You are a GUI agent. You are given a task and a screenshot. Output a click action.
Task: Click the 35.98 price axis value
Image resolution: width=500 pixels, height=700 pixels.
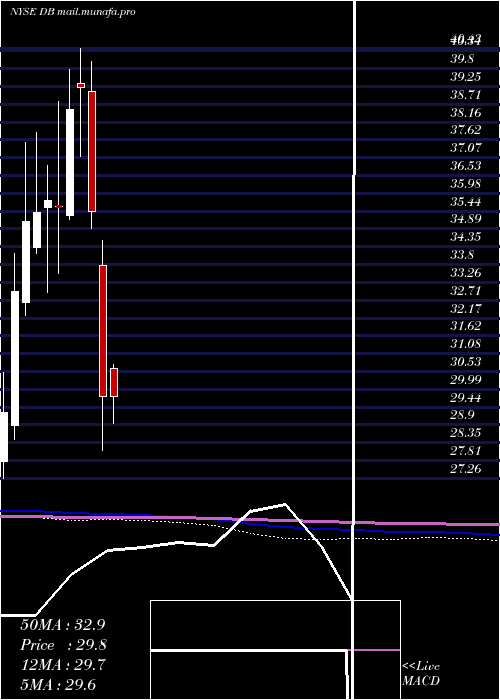click(x=466, y=183)
